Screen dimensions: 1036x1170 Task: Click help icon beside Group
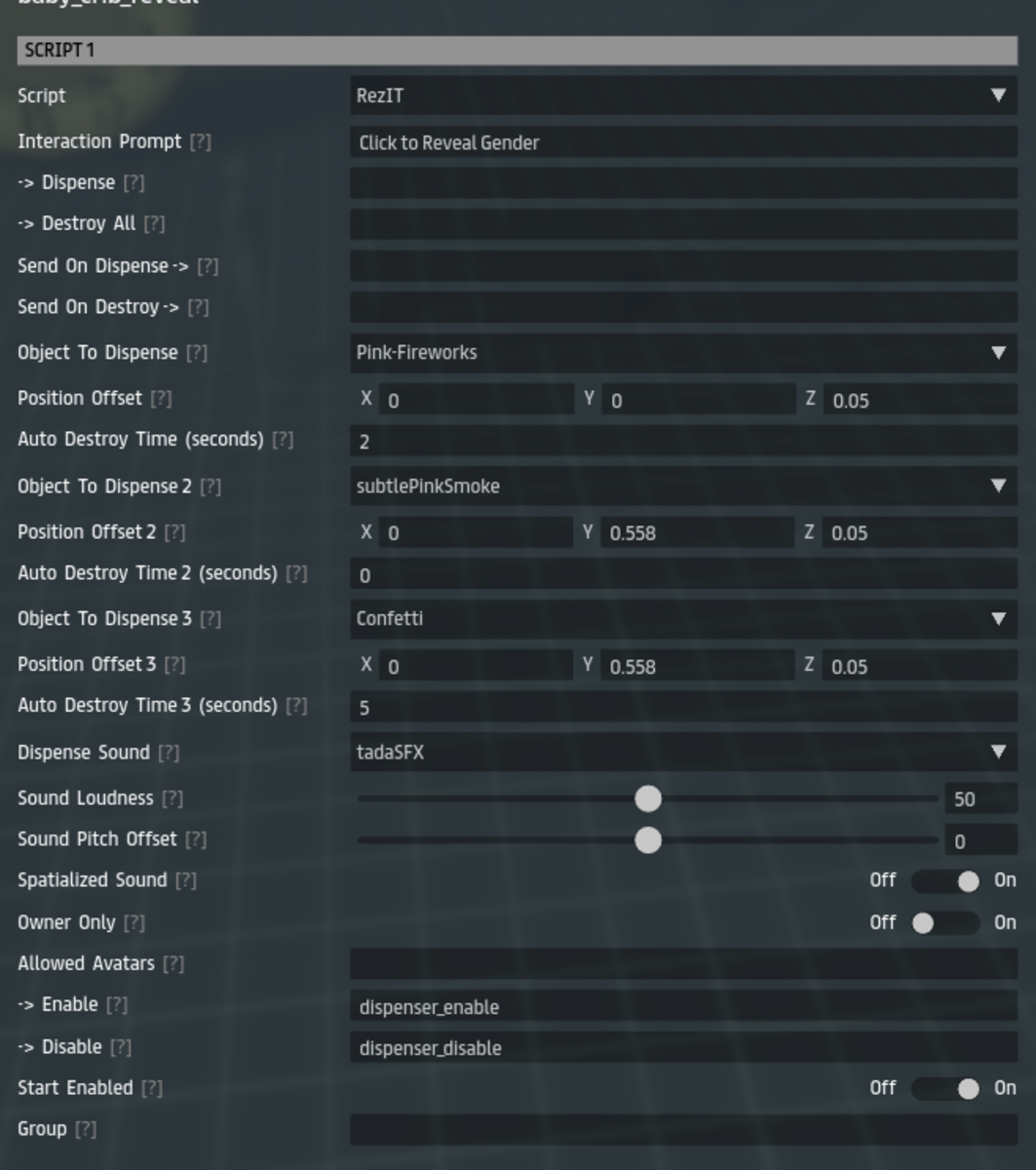click(x=86, y=1129)
